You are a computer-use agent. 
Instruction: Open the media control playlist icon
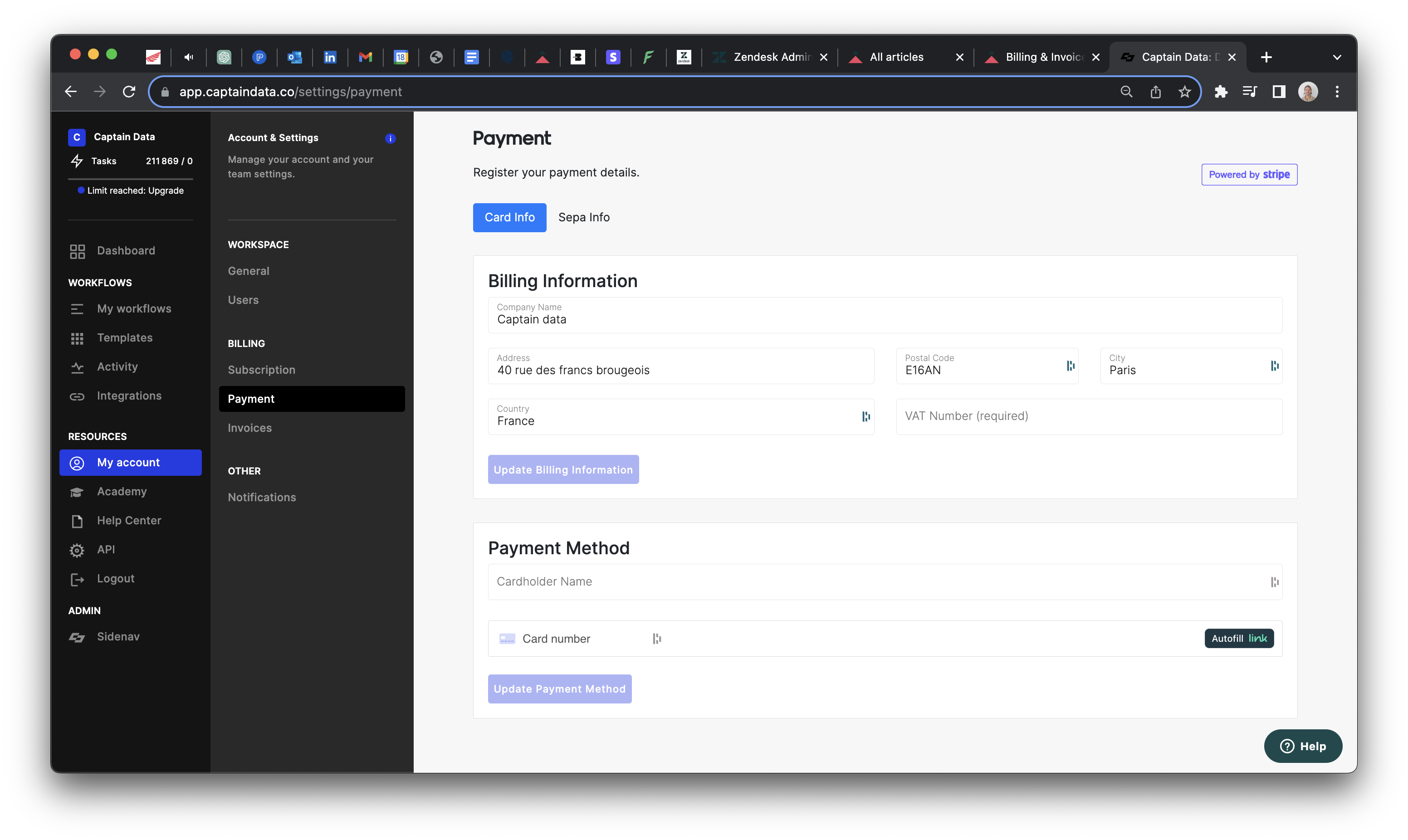tap(1250, 92)
